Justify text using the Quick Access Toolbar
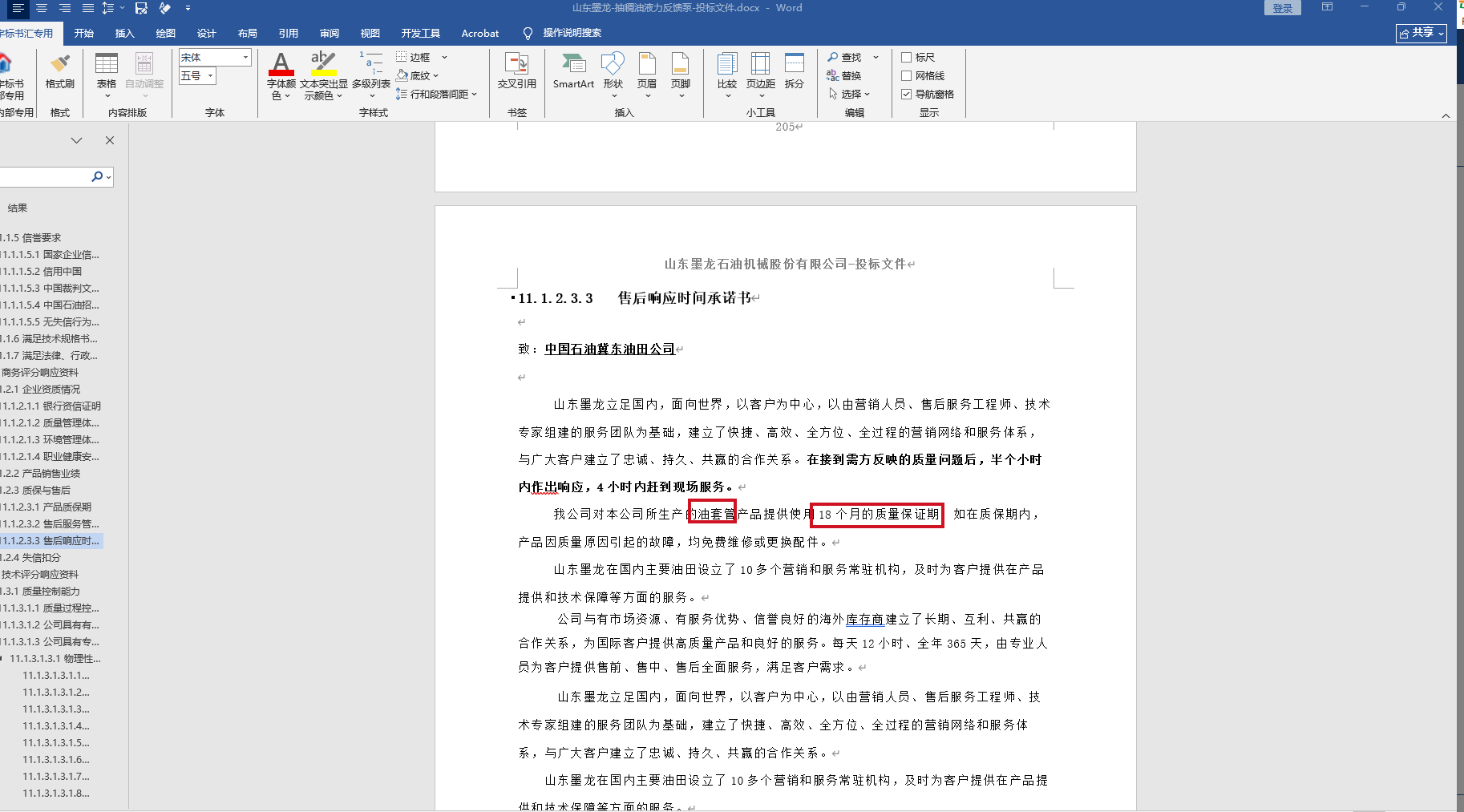The width and height of the screenshot is (1464, 812). (87, 8)
